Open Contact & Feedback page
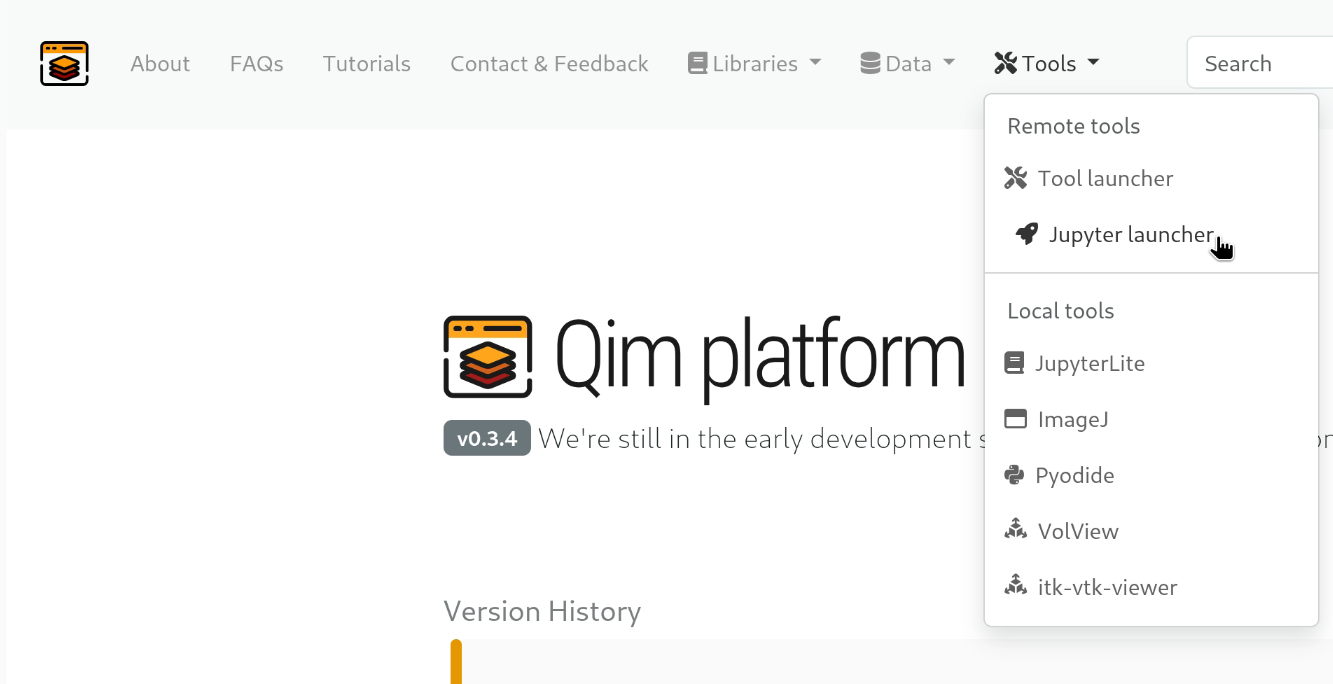The image size is (1333, 684). click(549, 64)
